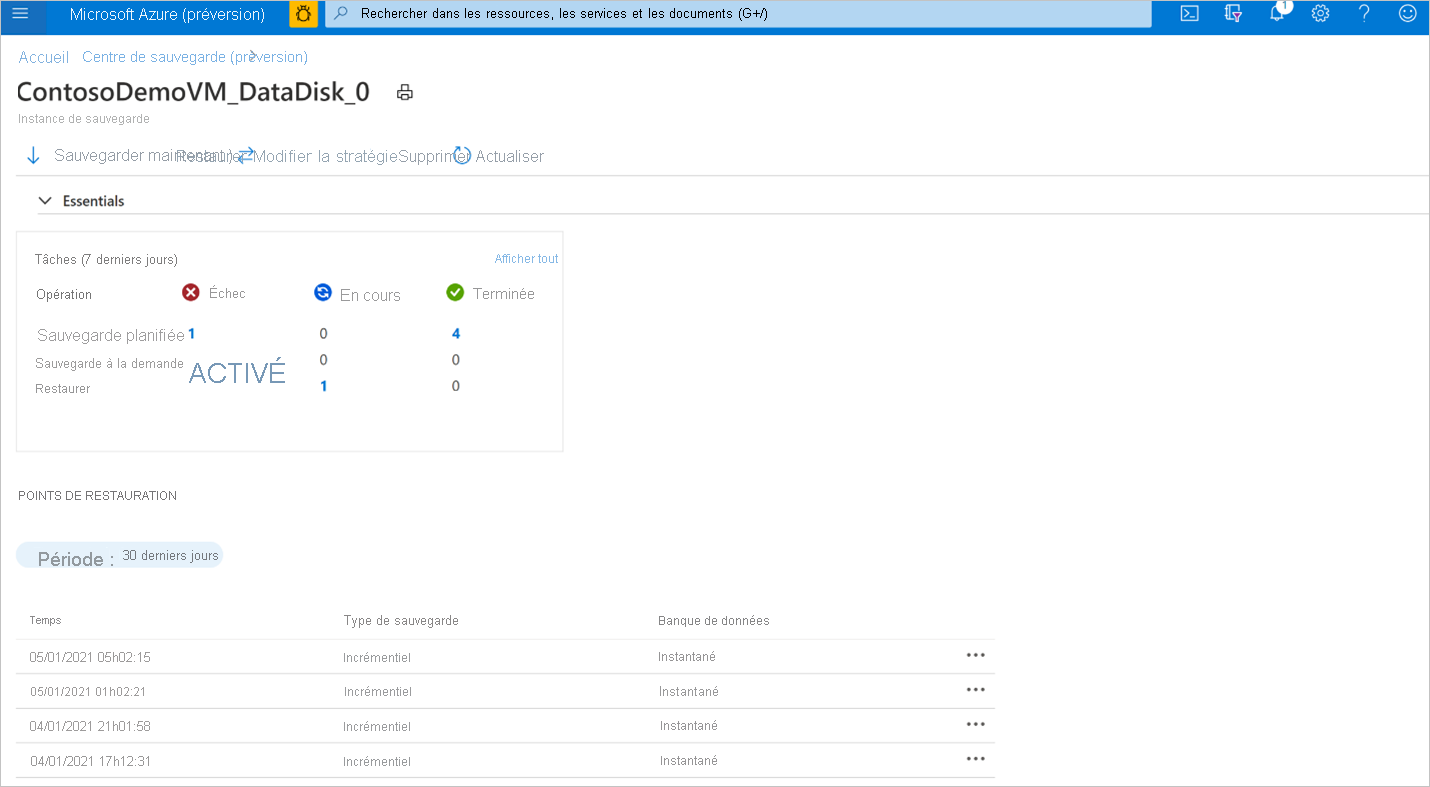The height and width of the screenshot is (787, 1430).
Task: Open the help question mark icon
Action: pos(1364,14)
